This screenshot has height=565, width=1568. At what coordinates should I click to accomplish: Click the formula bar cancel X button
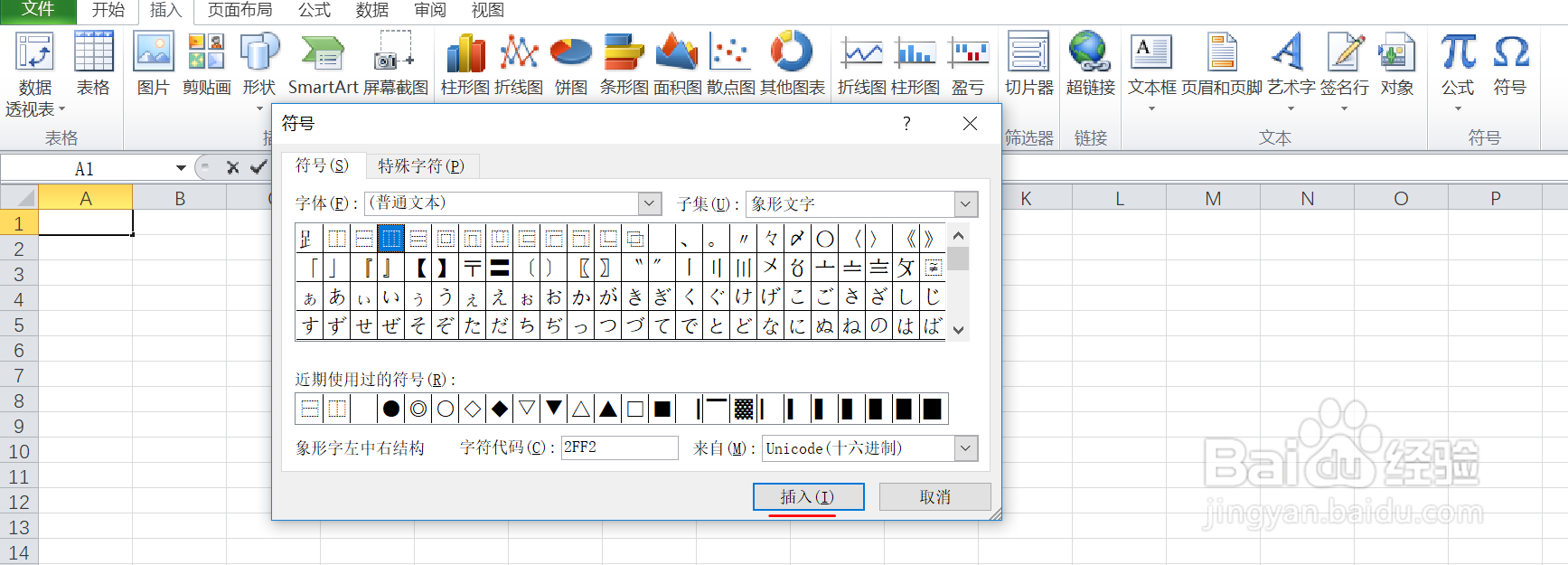(x=232, y=167)
